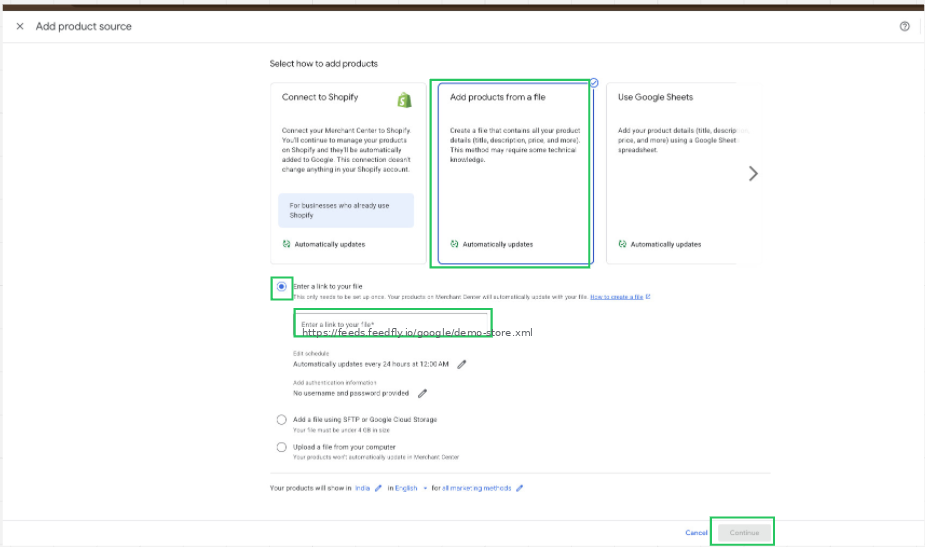Open the English language dropdown
Viewport: 925px width, 547px height.
point(411,489)
